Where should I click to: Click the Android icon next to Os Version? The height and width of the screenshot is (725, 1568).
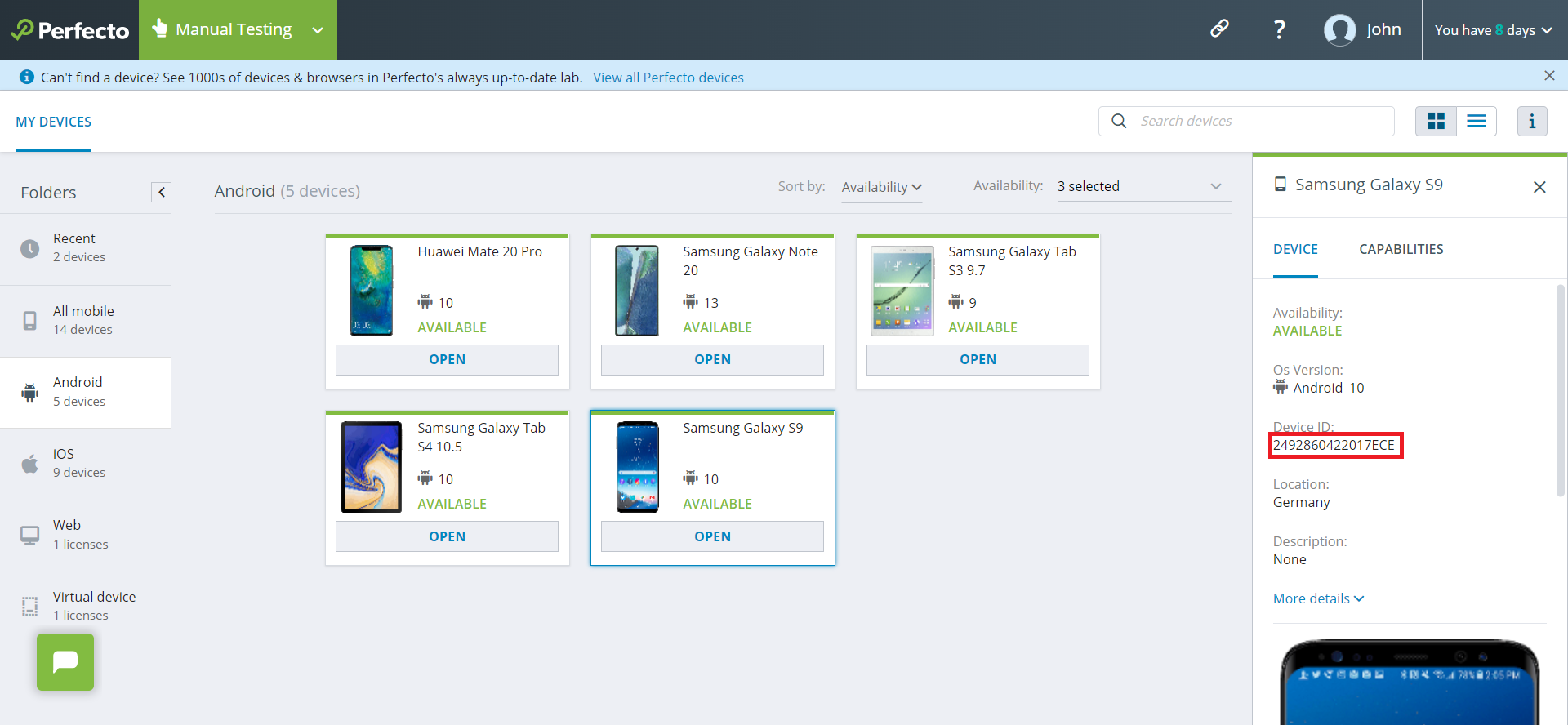point(1281,387)
